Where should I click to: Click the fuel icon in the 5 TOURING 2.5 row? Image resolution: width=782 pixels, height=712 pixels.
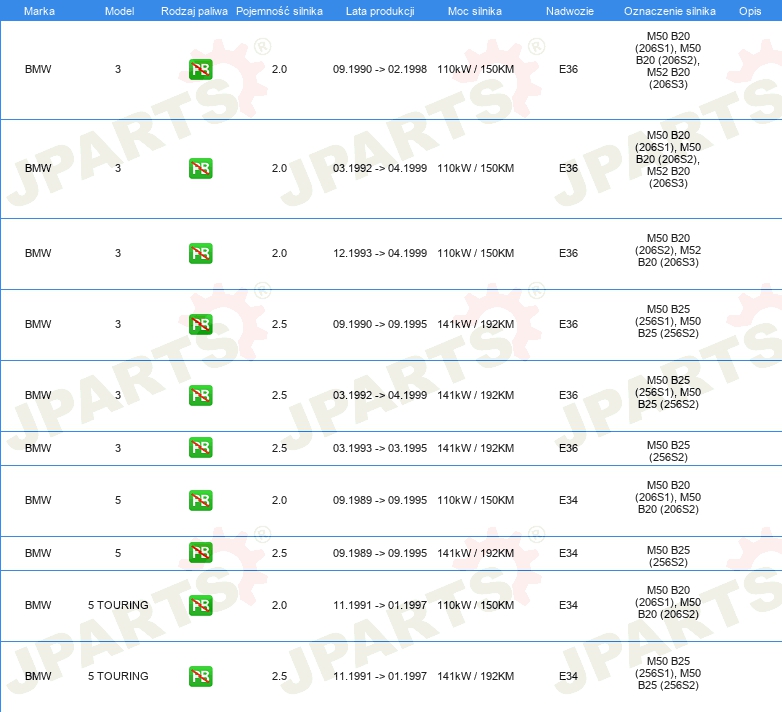click(200, 676)
